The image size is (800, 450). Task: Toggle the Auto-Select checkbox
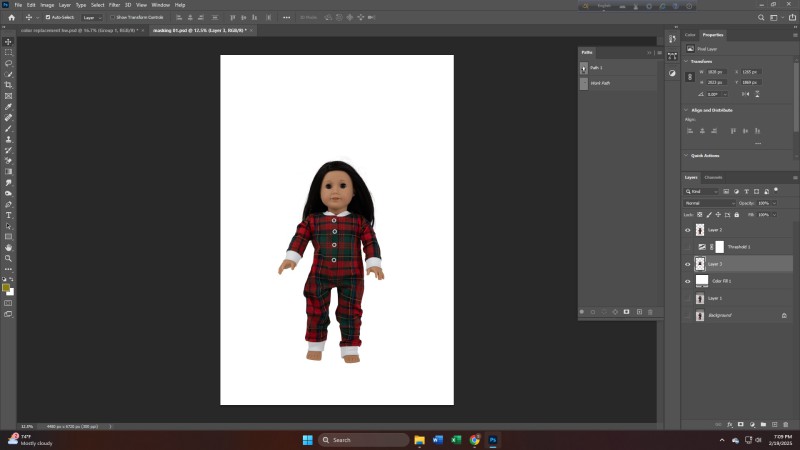point(46,17)
